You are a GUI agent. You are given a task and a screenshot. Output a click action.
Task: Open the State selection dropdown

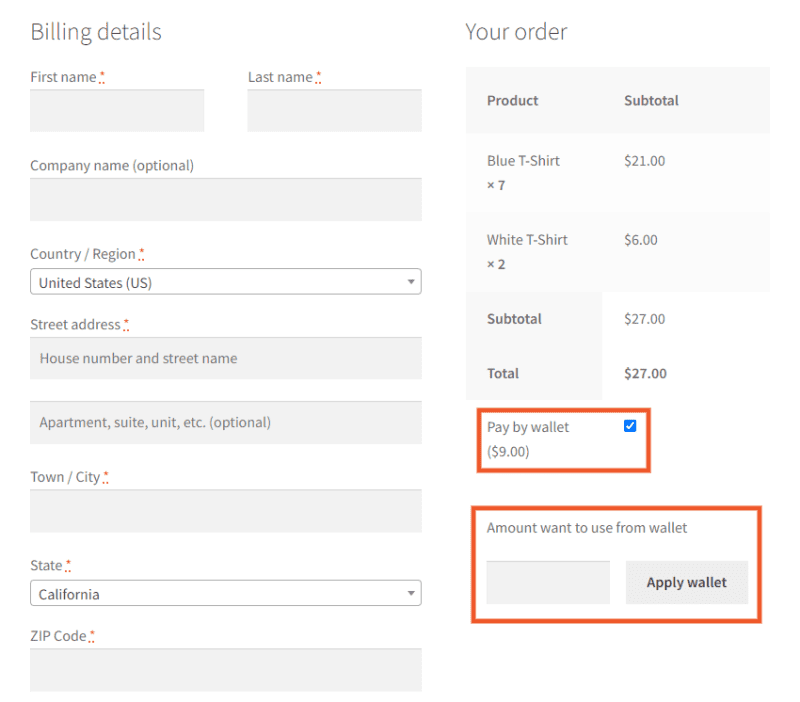click(225, 593)
